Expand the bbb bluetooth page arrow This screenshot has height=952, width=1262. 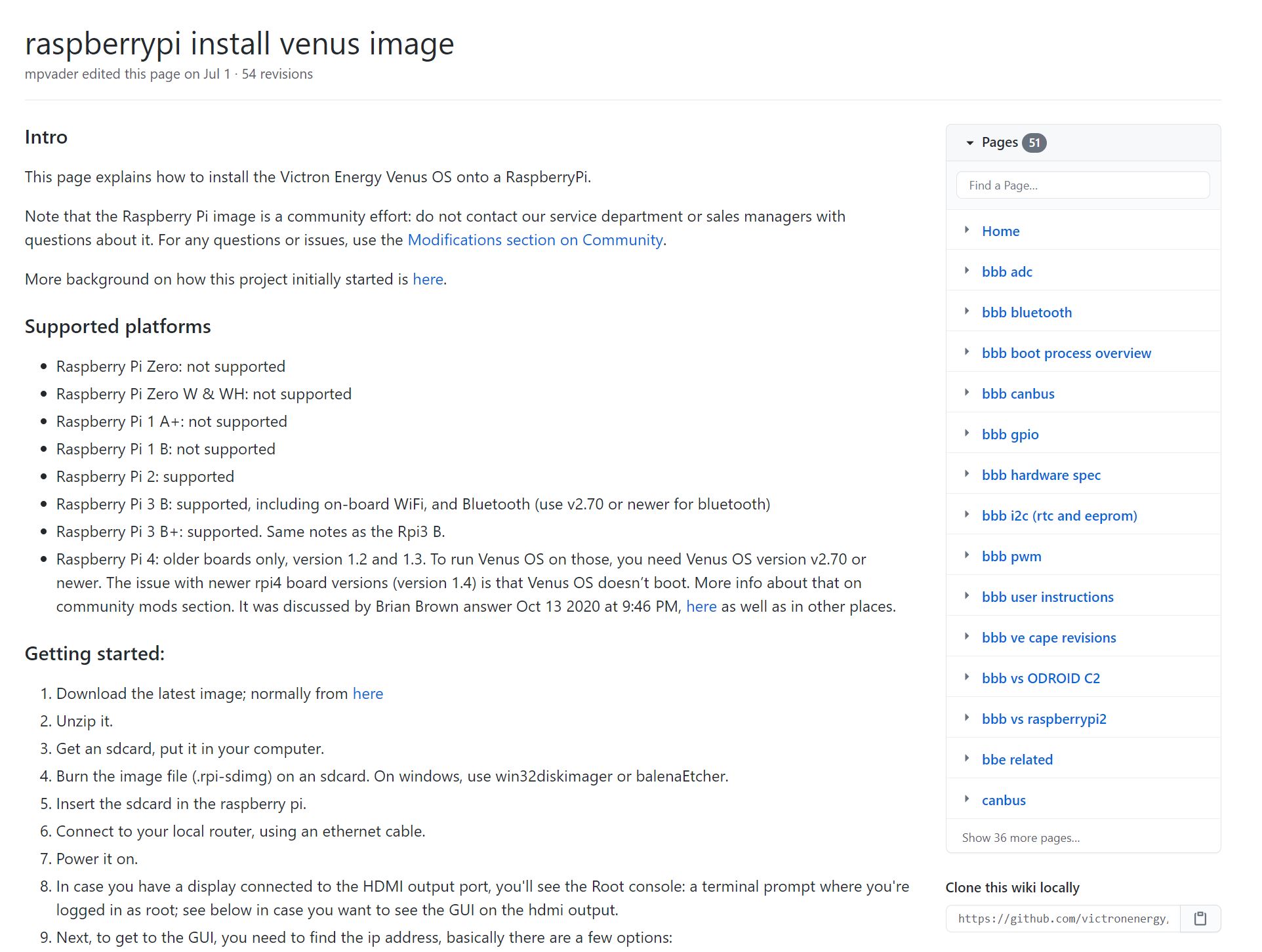pyautogui.click(x=967, y=311)
